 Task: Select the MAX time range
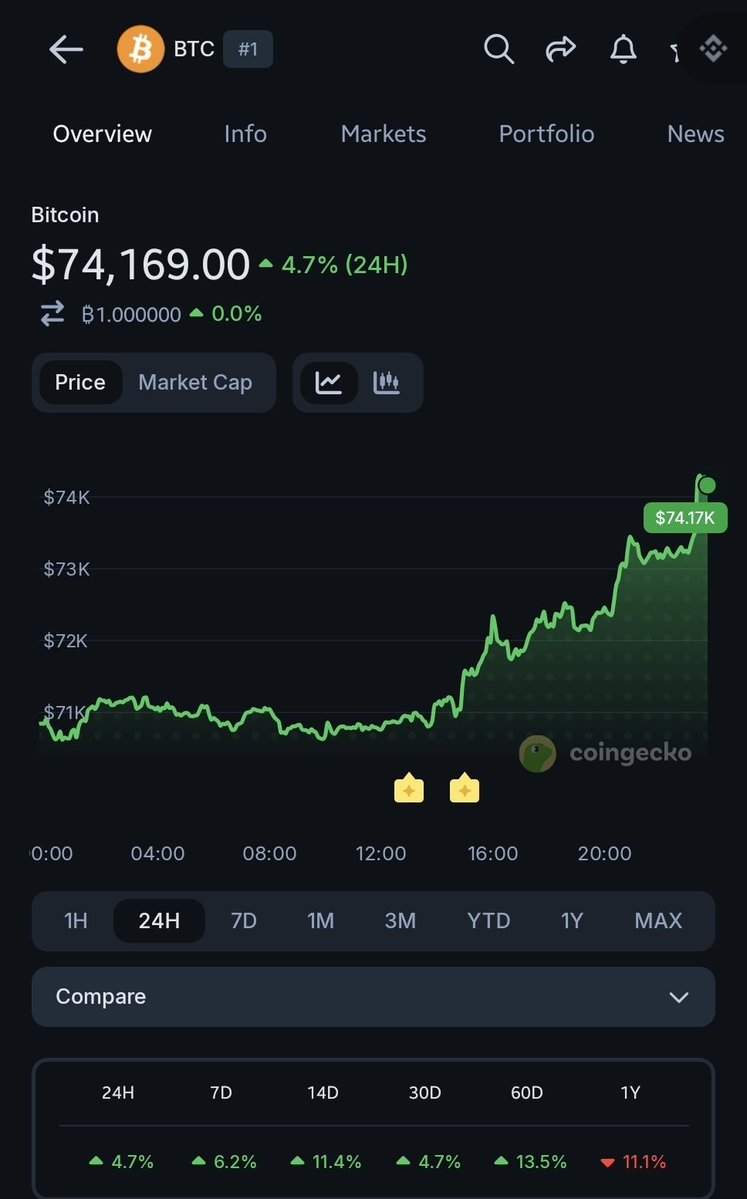pyautogui.click(x=658, y=920)
